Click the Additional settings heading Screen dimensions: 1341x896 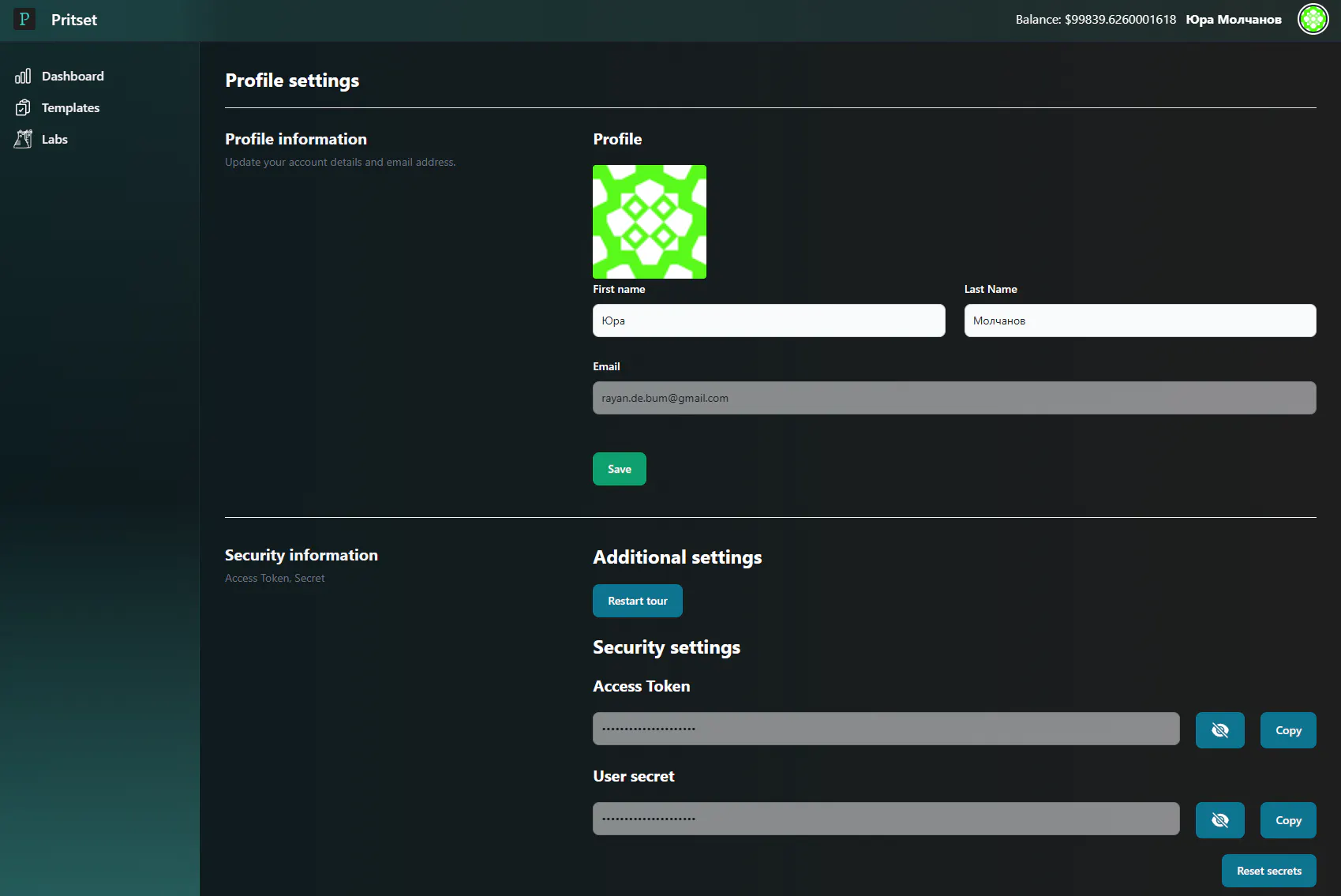click(x=677, y=557)
